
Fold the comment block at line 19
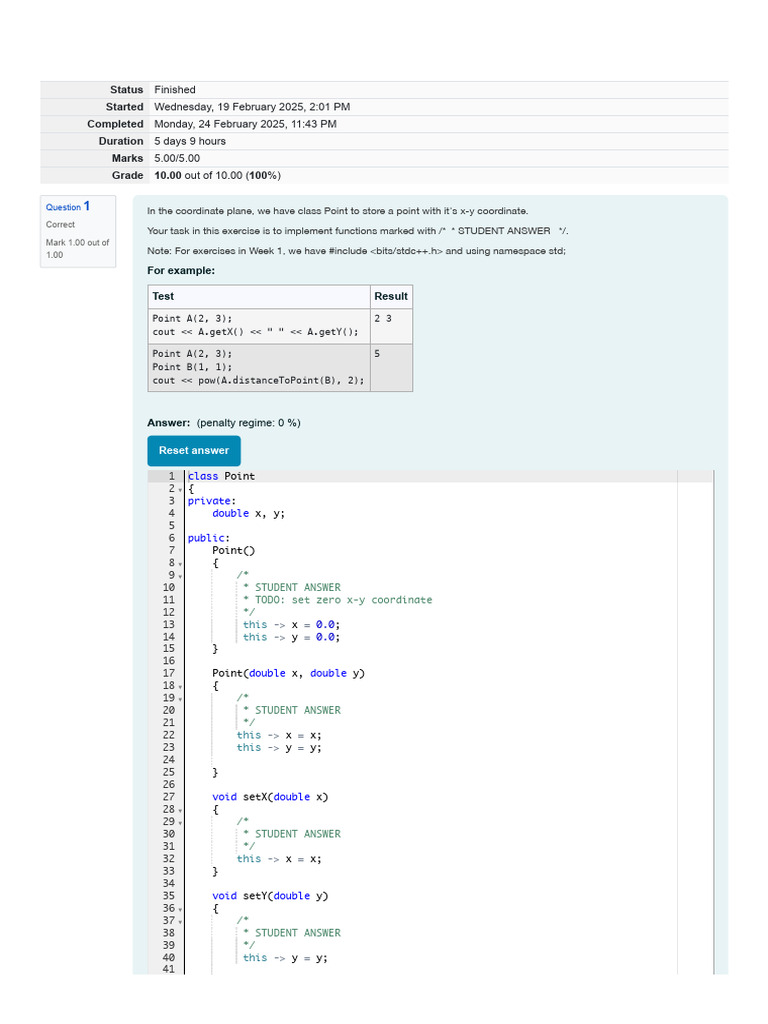coord(180,699)
